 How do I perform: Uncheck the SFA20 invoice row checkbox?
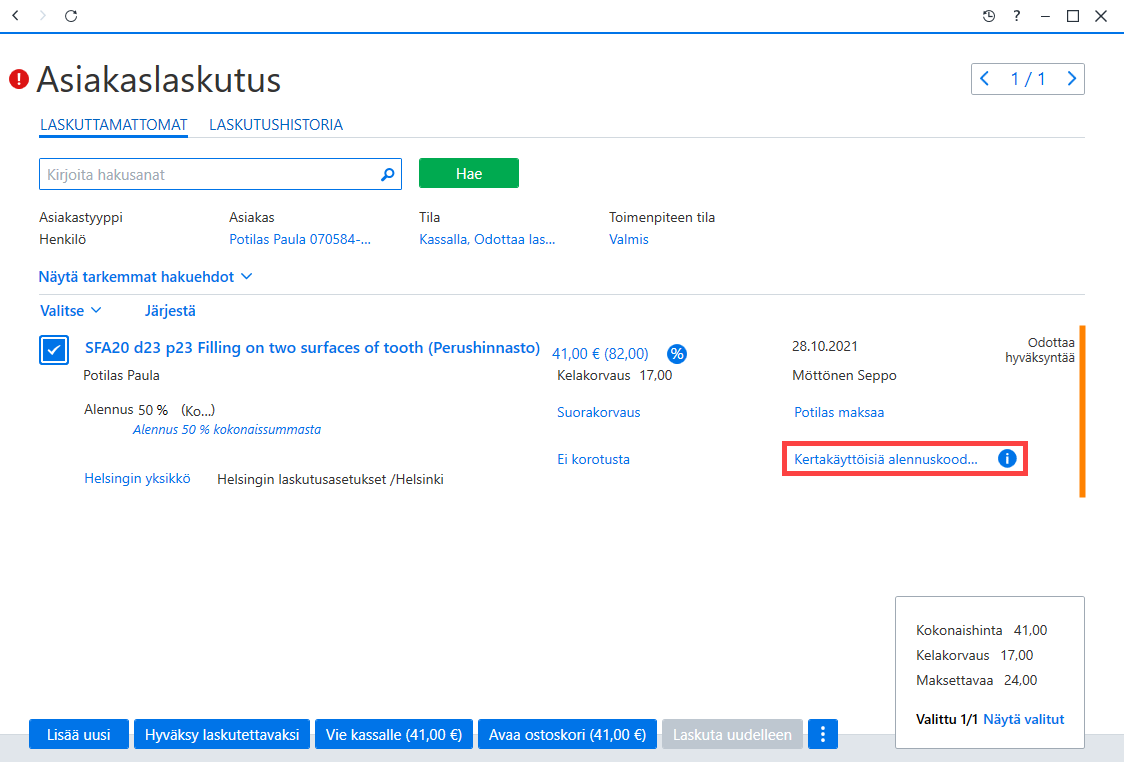(x=54, y=350)
